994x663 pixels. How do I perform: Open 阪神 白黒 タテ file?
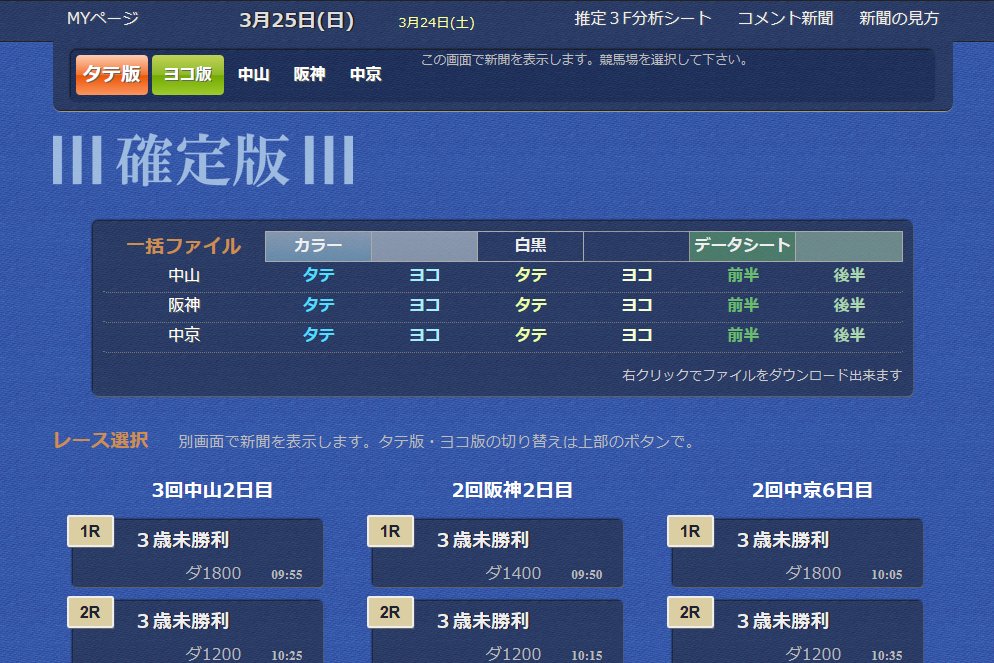point(531,305)
